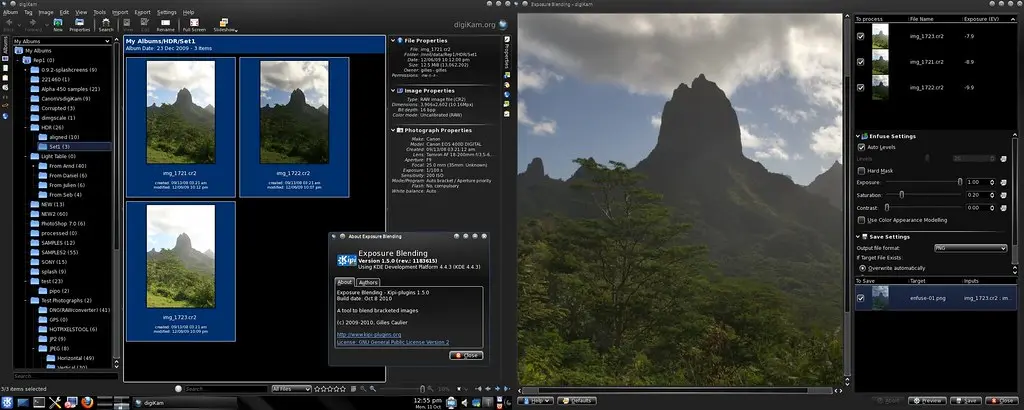1024x410 pixels.
Task: Select the Overwrite automatically radio button
Action: point(861,269)
